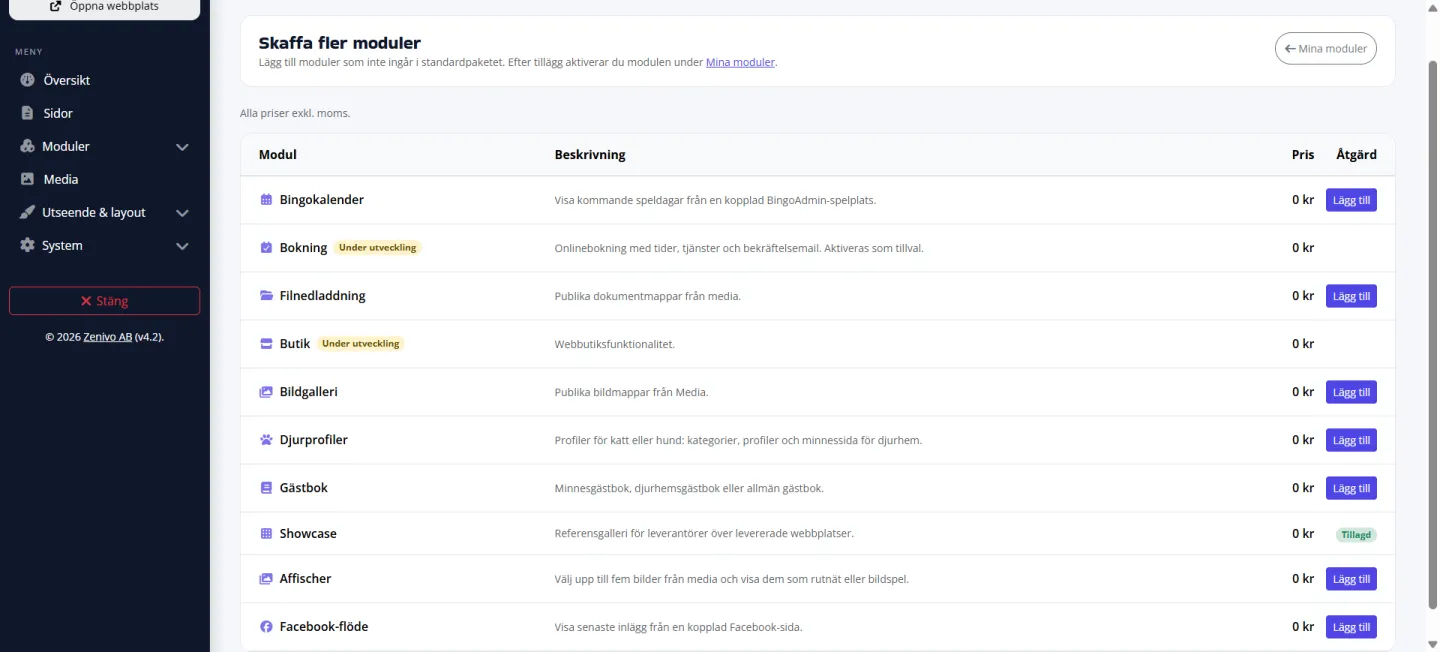Expand the System menu chevron
This screenshot has width=1440, height=652.
pyautogui.click(x=182, y=246)
